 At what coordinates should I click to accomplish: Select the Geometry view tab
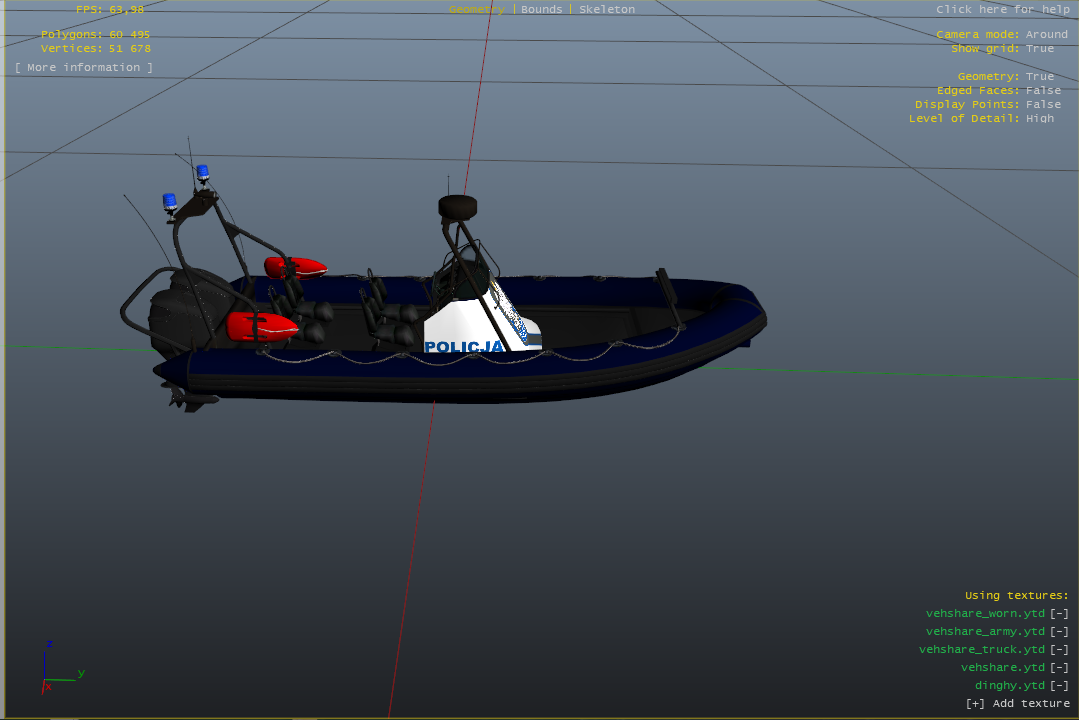[x=477, y=10]
